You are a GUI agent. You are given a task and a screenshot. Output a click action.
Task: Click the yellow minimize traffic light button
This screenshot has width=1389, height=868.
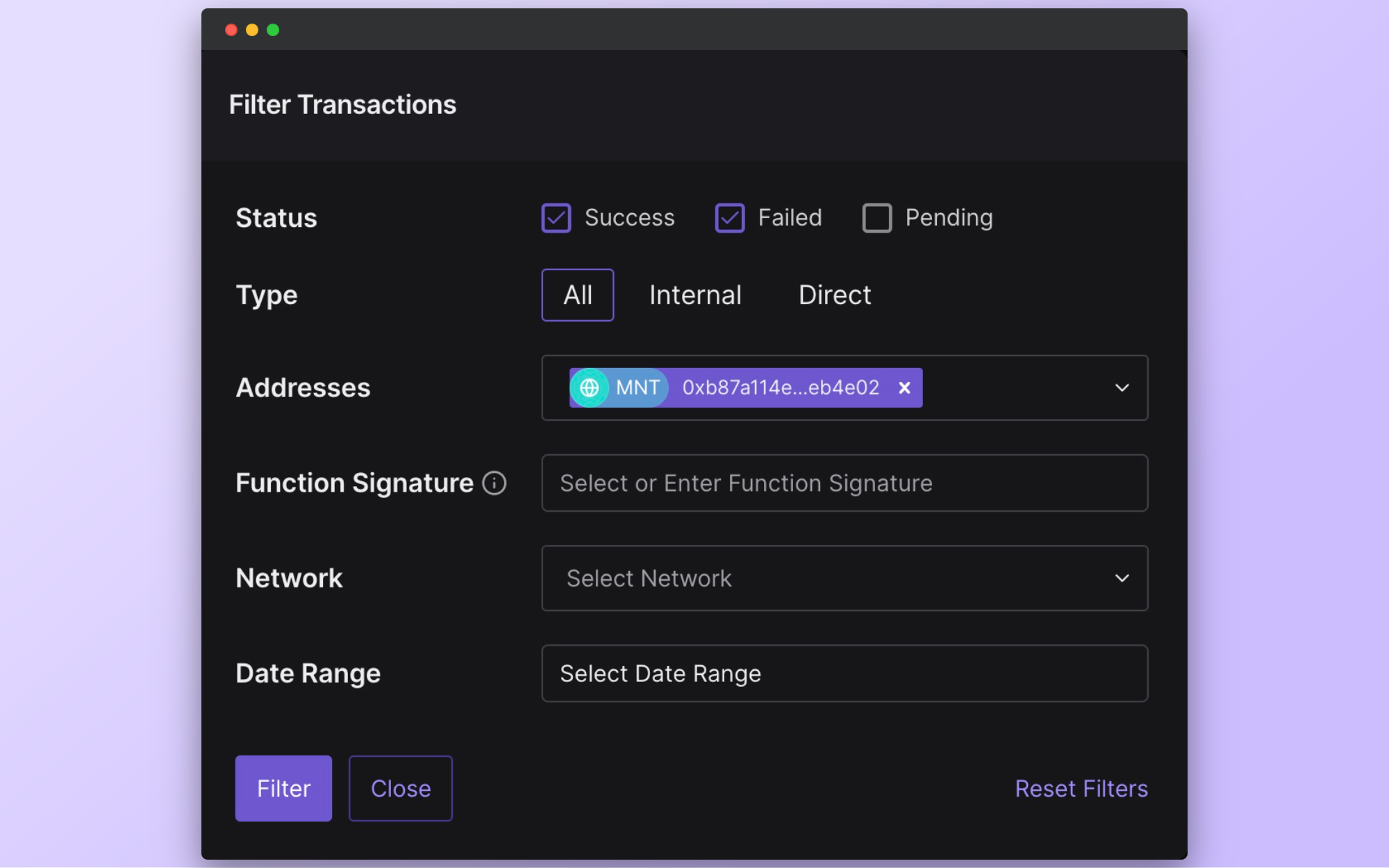(x=252, y=30)
